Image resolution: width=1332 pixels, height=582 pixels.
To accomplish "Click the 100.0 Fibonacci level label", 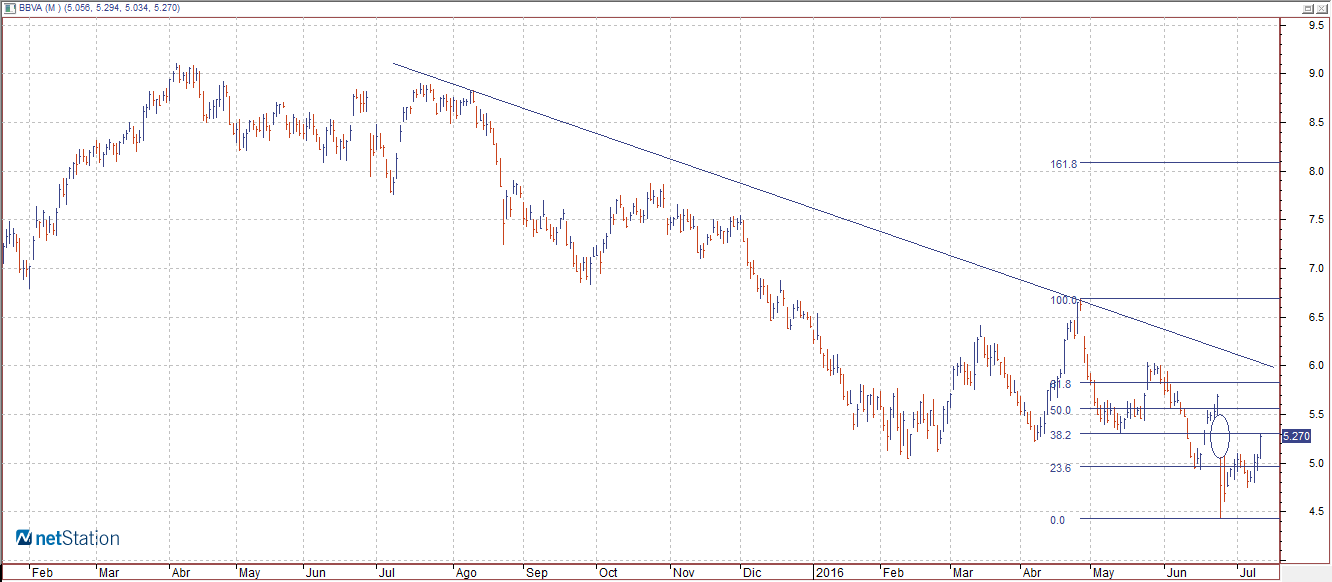I will [x=1063, y=300].
